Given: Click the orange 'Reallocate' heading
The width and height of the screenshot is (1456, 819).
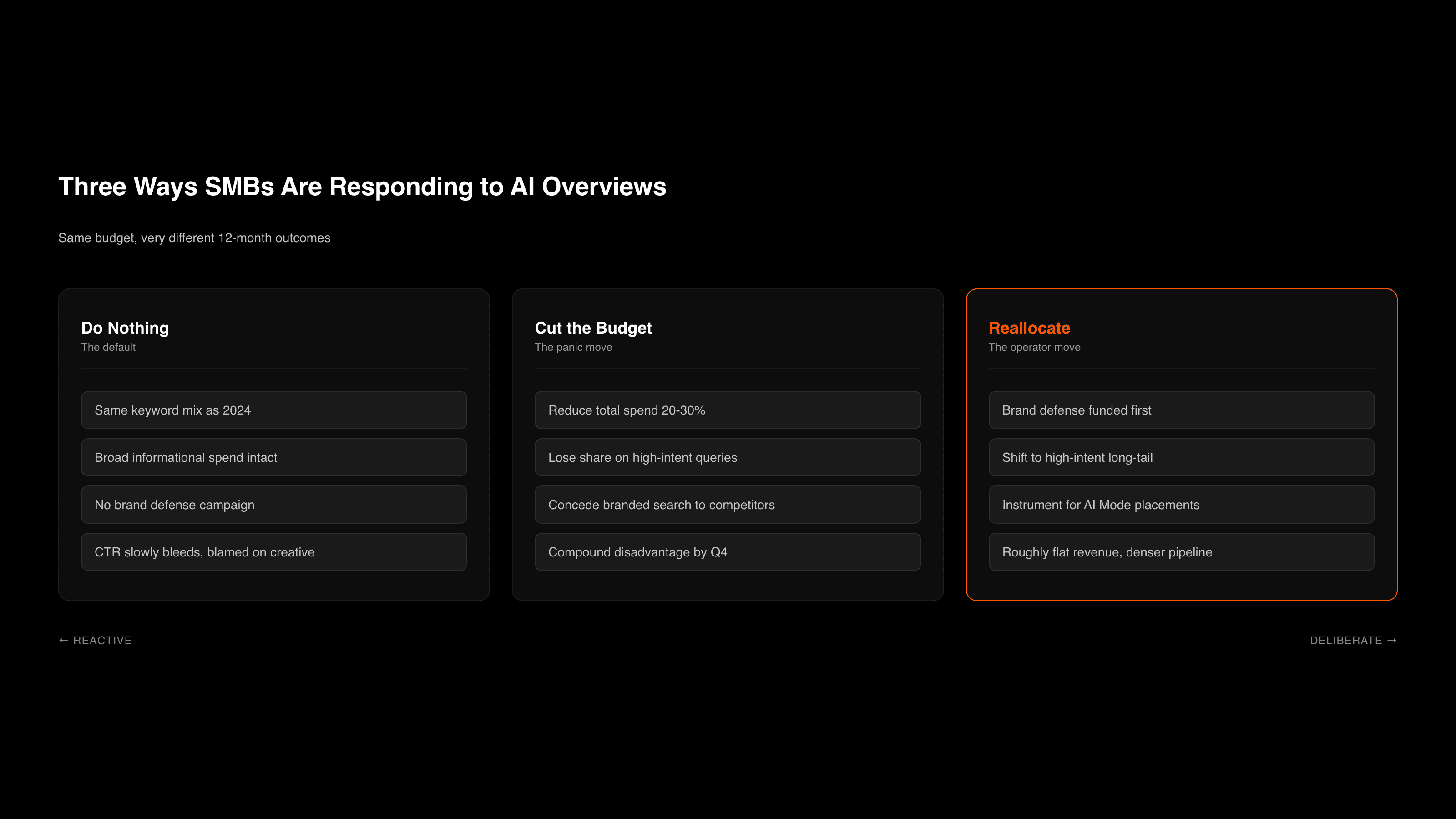Looking at the screenshot, I should pyautogui.click(x=1029, y=328).
